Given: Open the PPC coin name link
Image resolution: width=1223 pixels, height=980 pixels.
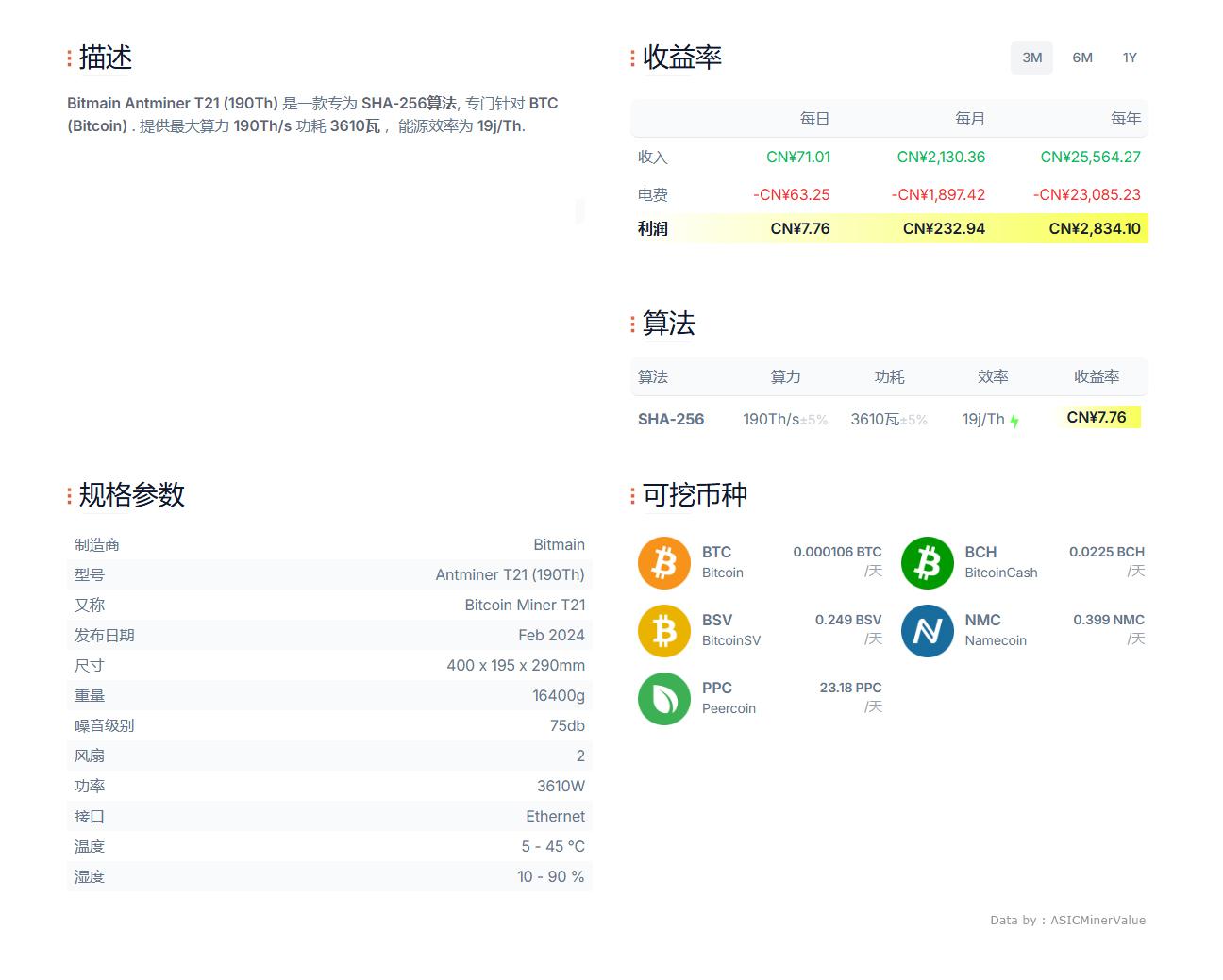Looking at the screenshot, I should click(717, 688).
